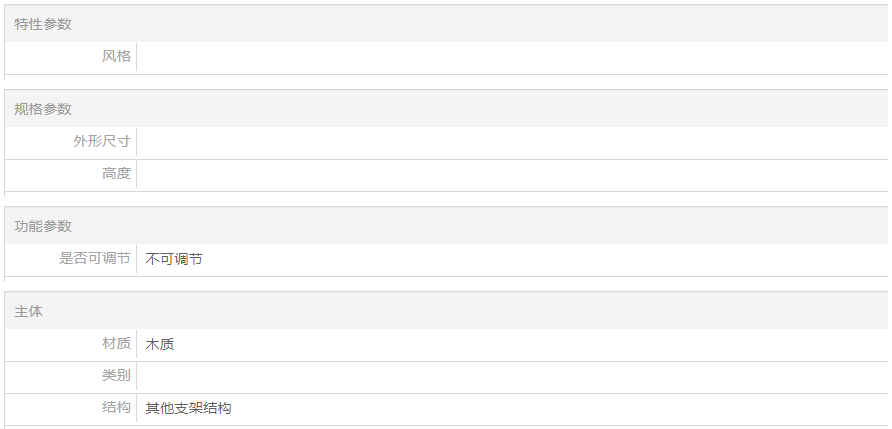892x429 pixels.
Task: Click the 类别 label
Action: tap(116, 375)
